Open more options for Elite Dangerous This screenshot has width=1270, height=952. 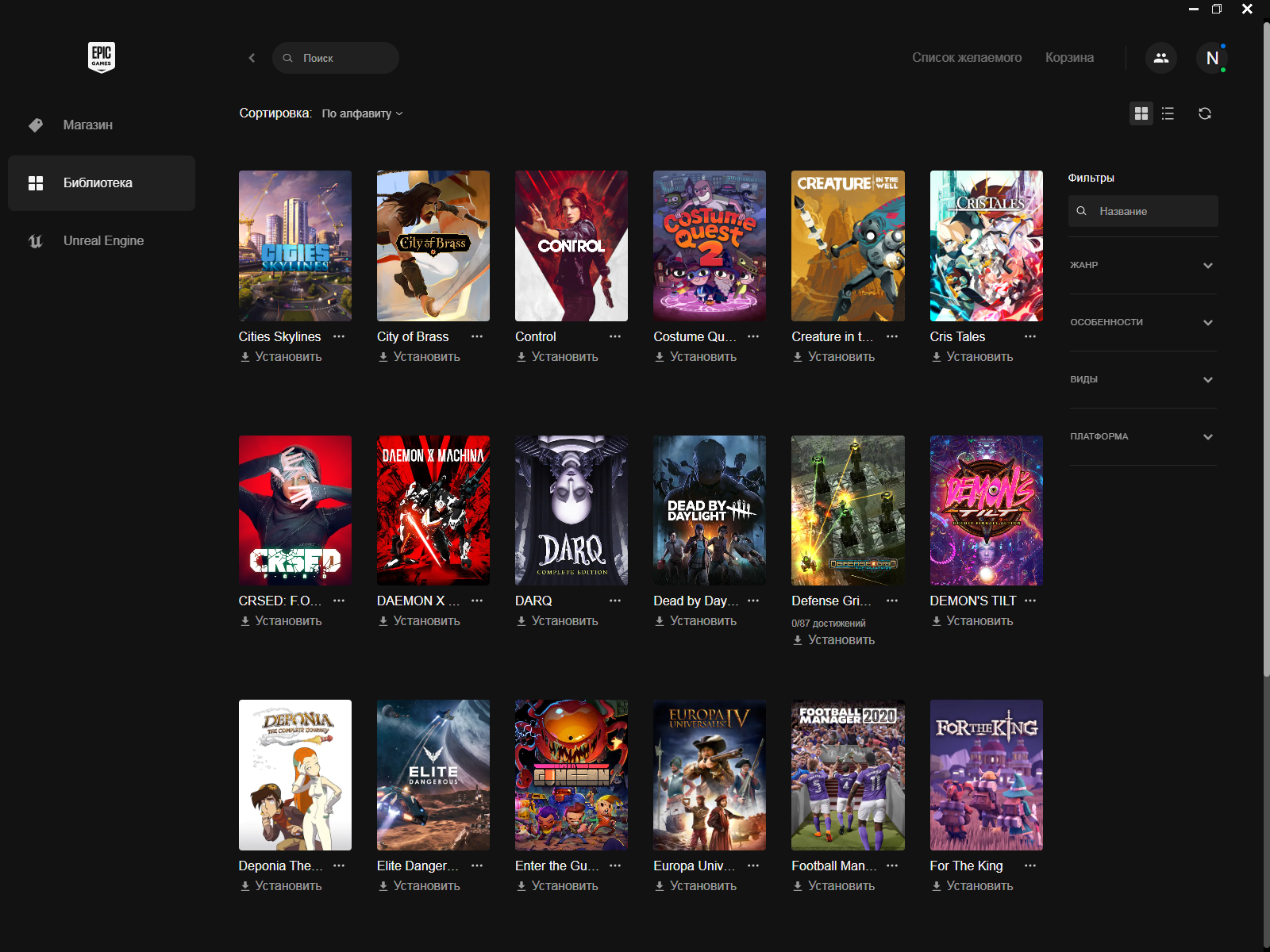[477, 866]
